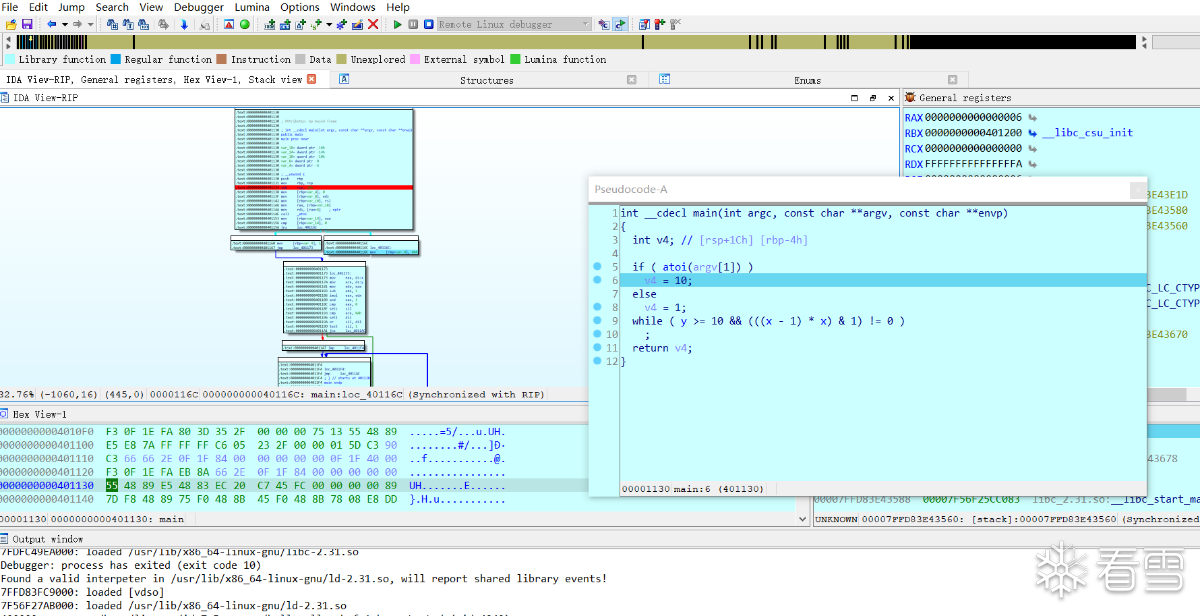Viewport: 1200px width, 616px height.
Task: Click the Lumina function color swatch
Action: [516, 60]
